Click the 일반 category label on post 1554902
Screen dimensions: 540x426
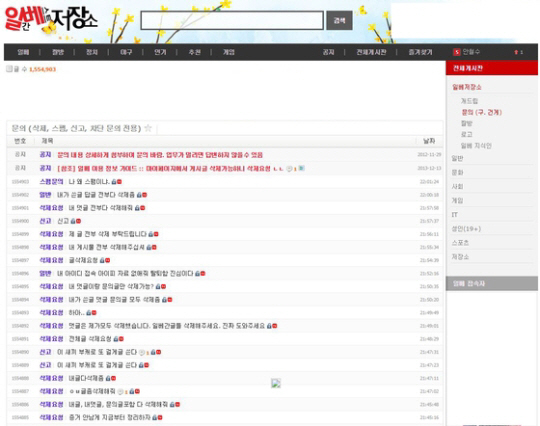coord(45,195)
